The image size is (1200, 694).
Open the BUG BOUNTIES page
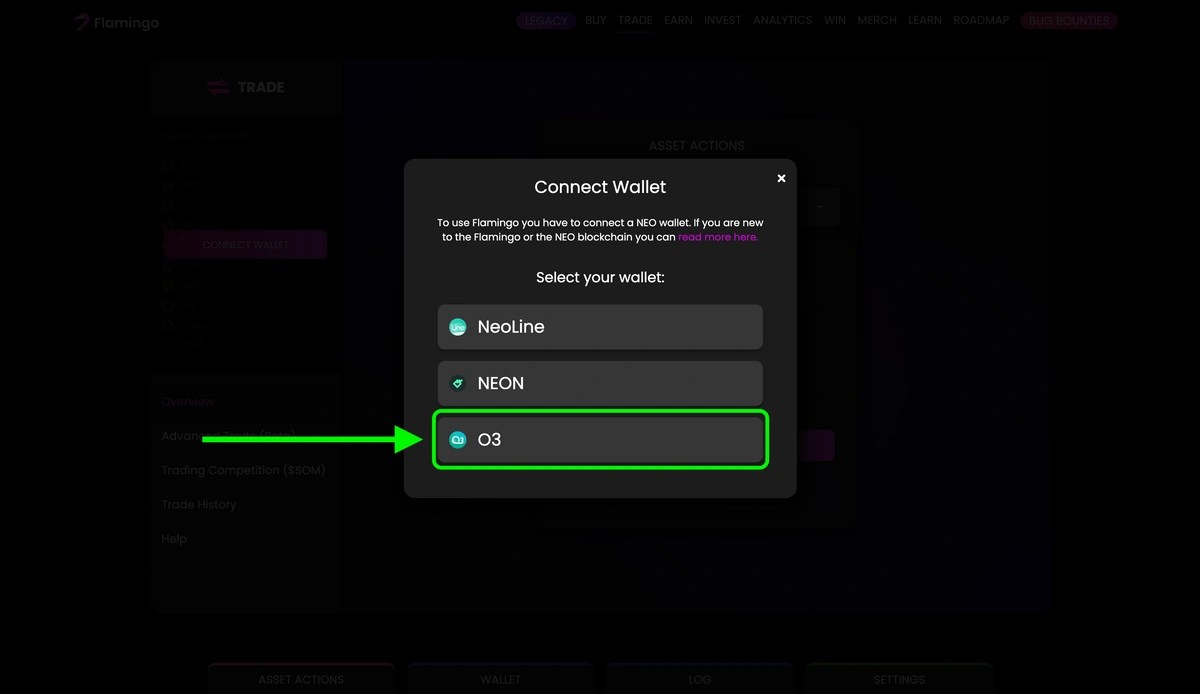click(1068, 20)
